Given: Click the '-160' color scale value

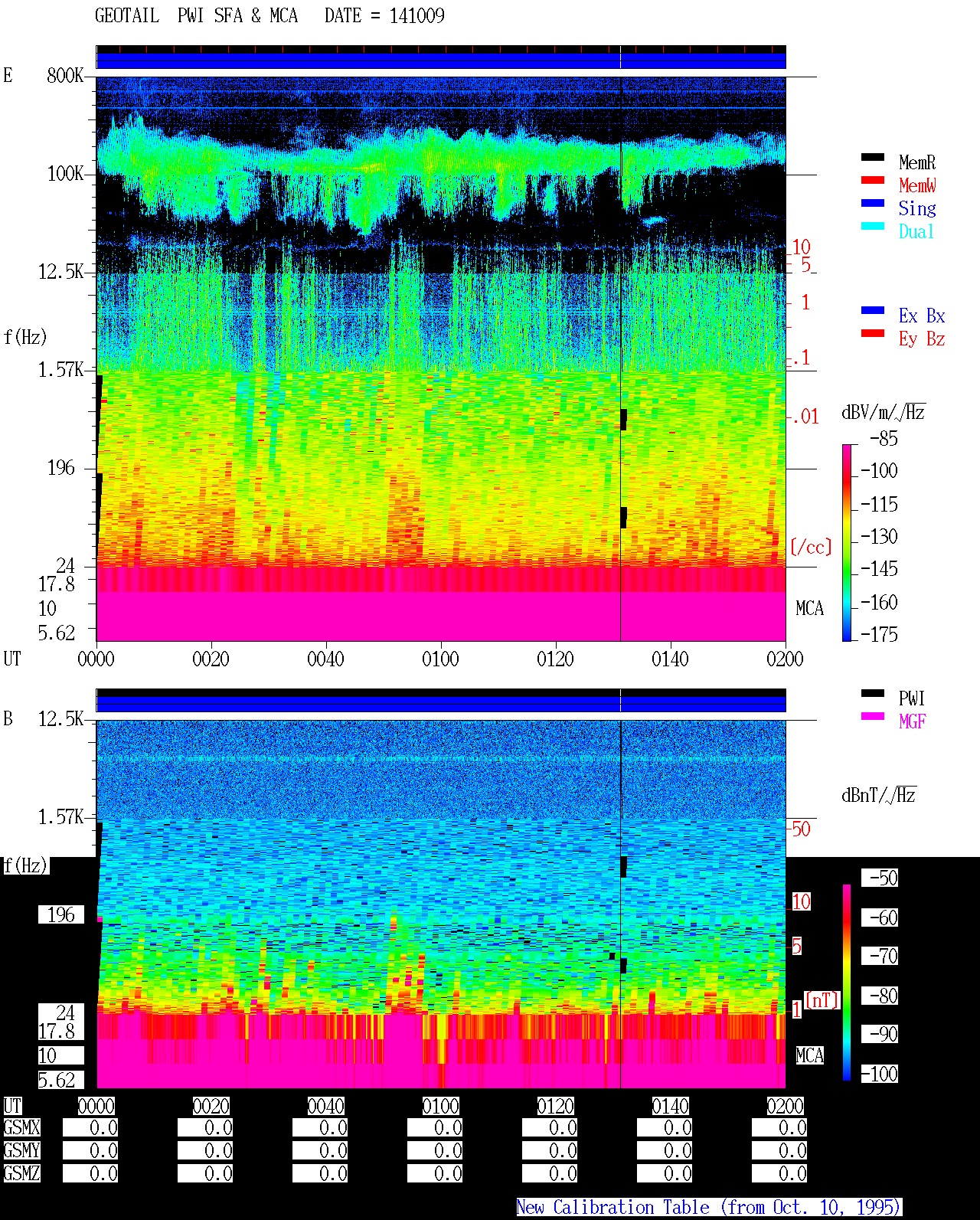Looking at the screenshot, I should pyautogui.click(x=879, y=603).
